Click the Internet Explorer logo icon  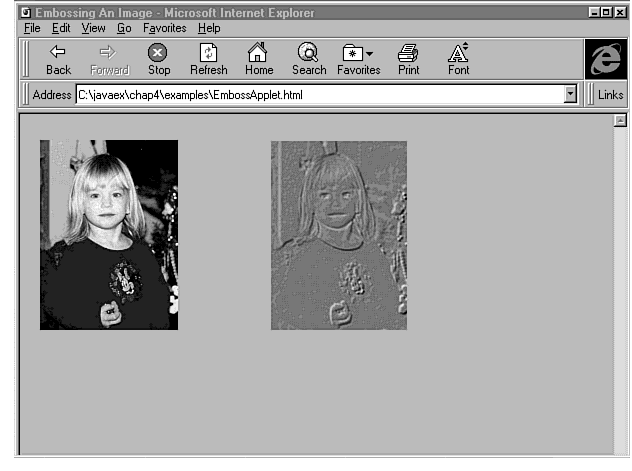point(604,59)
